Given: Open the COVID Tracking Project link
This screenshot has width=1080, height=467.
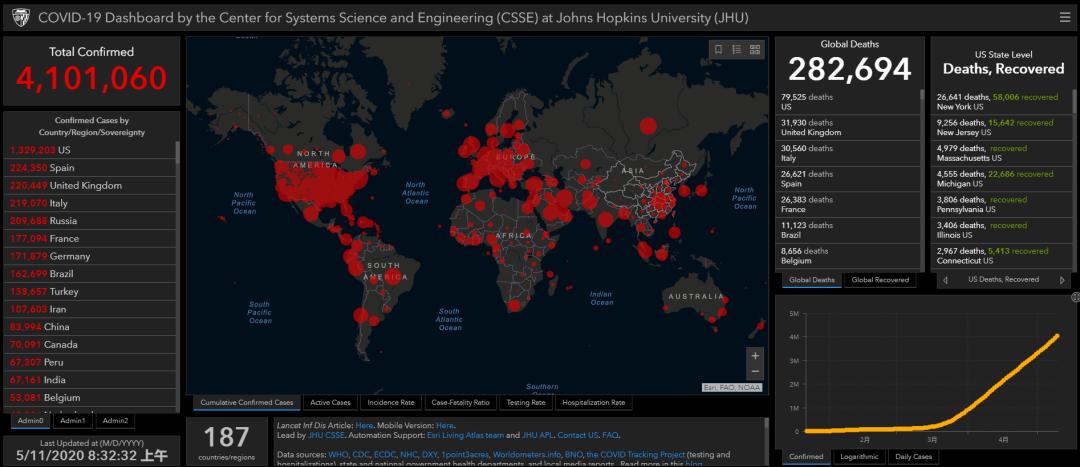Looking at the screenshot, I should (x=636, y=455).
